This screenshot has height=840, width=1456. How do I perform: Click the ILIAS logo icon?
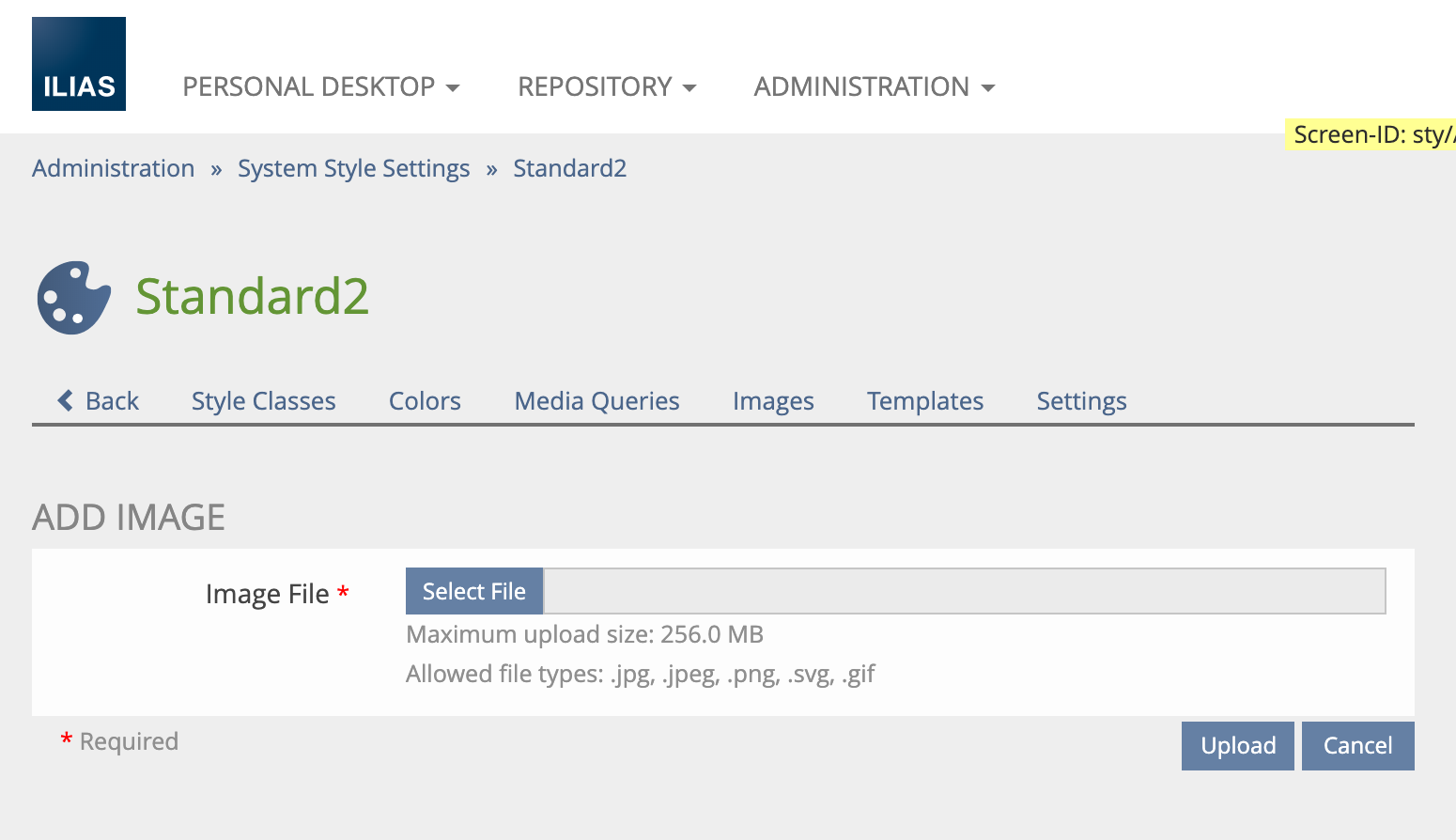[79, 64]
